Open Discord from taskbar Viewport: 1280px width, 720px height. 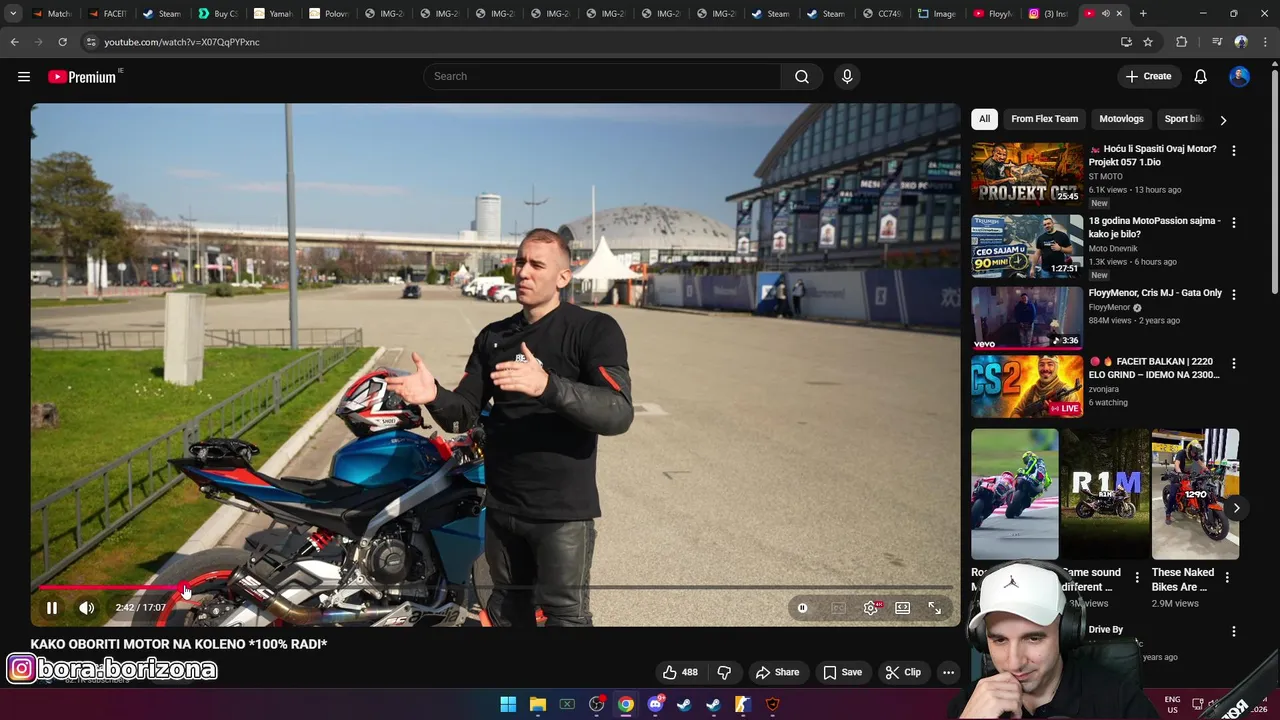655,705
